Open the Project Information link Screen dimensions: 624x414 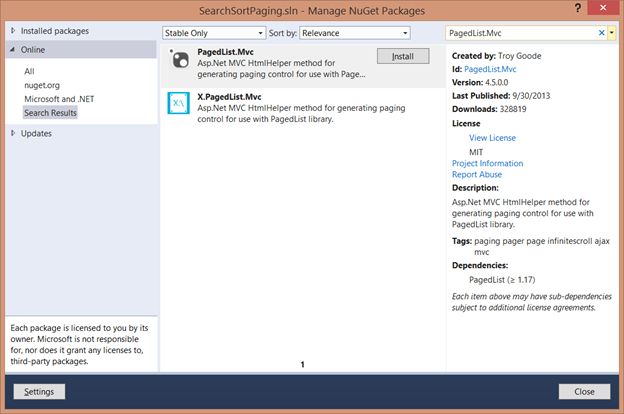pyautogui.click(x=487, y=163)
